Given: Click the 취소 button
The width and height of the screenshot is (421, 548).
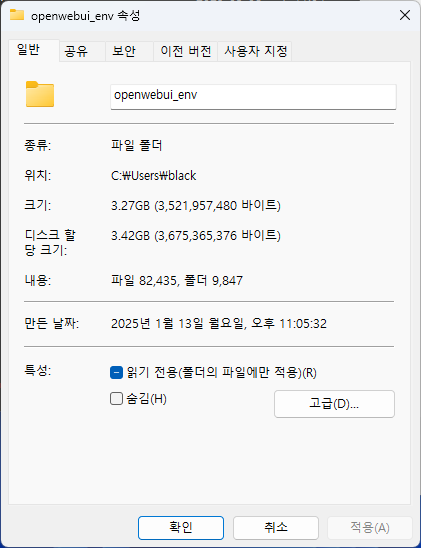Looking at the screenshot, I should pos(276,528).
